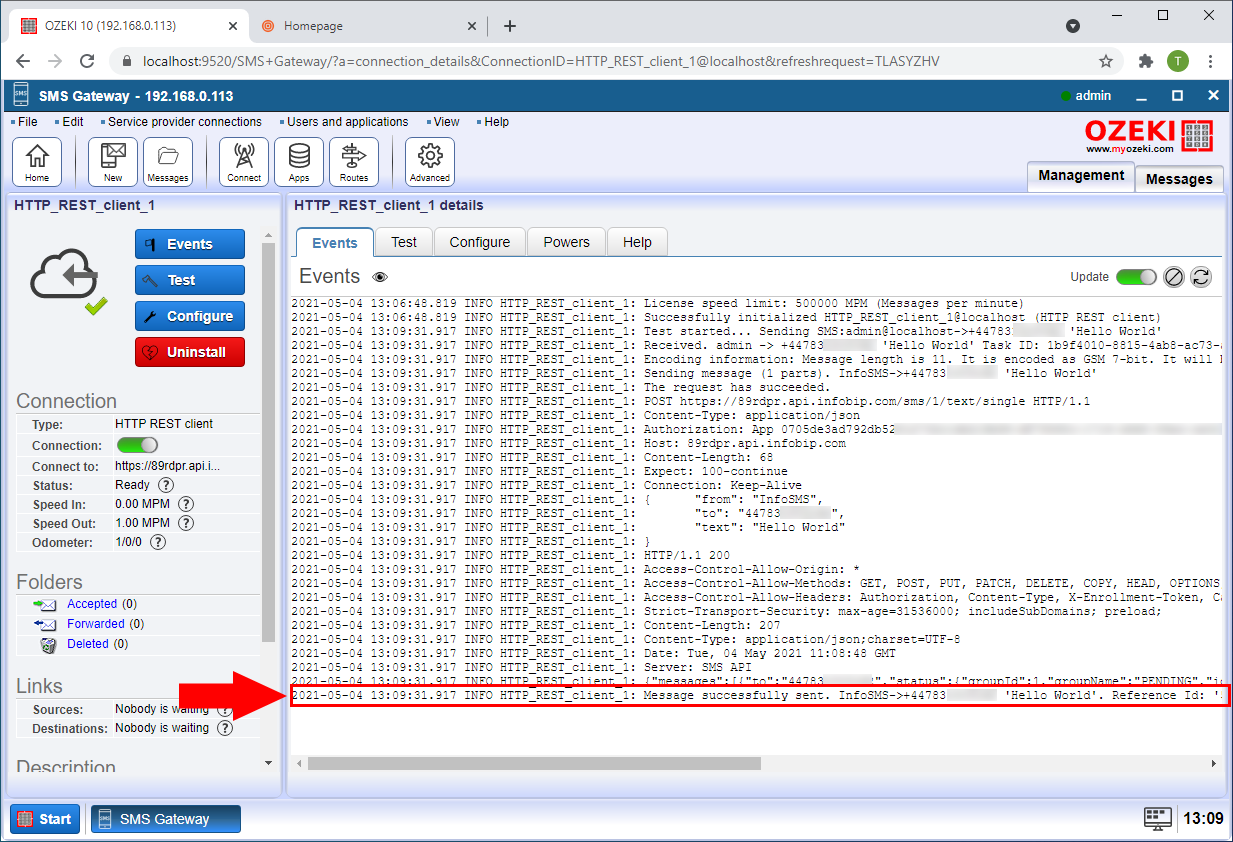Switch to the Homepage browser tab
Viewport: 1233px width, 842px height.
point(367,26)
